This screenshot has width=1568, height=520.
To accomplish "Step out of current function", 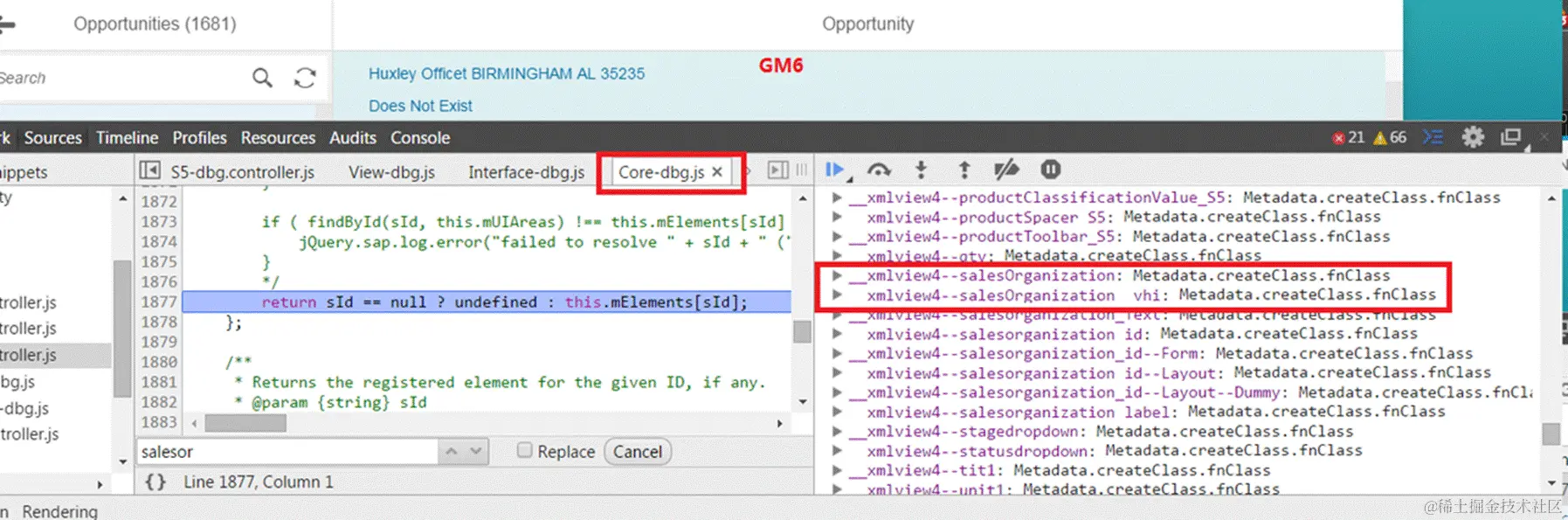I will tap(964, 170).
